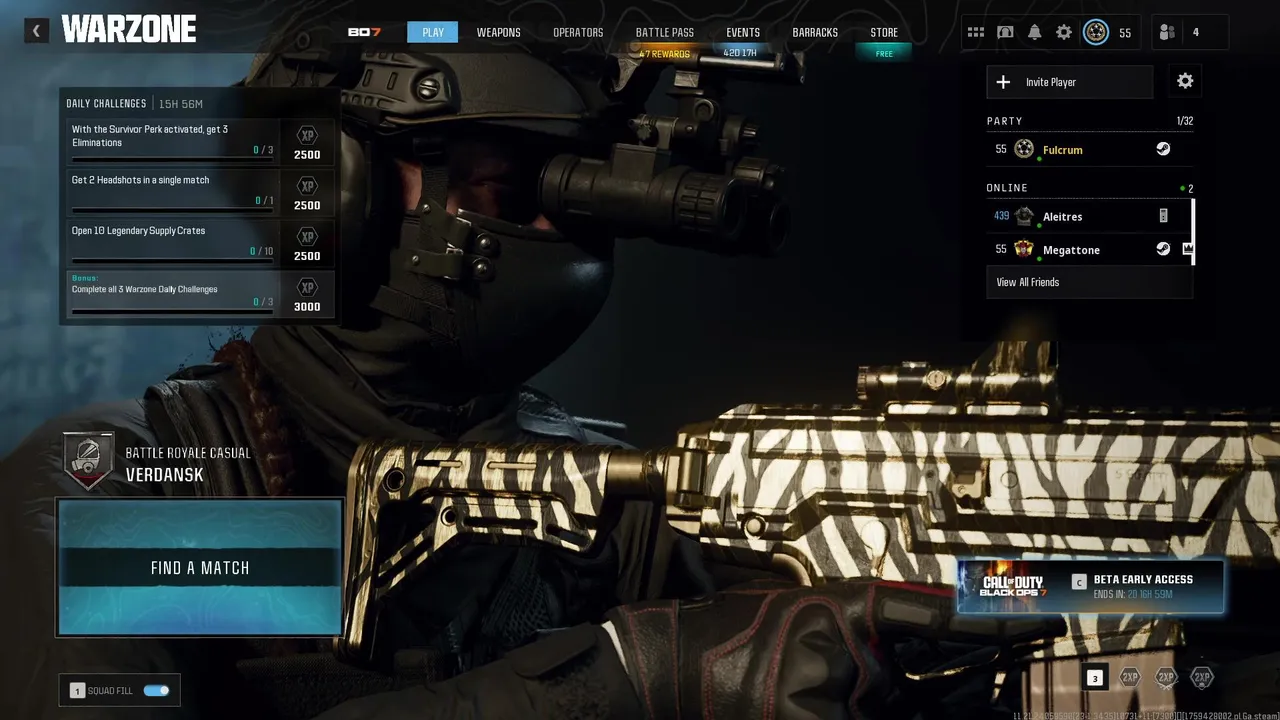
Task: Open the notifications bell
Action: 1034,32
